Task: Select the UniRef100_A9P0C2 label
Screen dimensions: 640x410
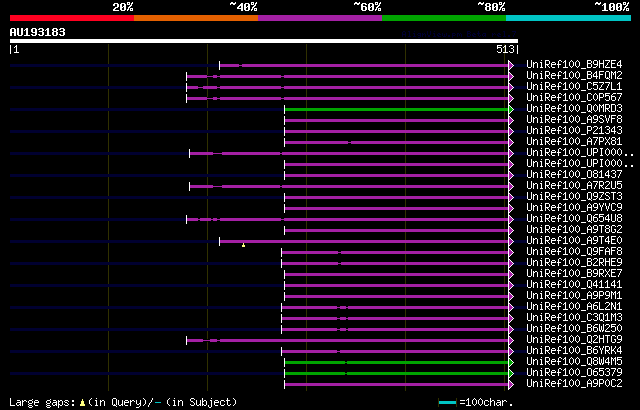Action: pos(574,384)
